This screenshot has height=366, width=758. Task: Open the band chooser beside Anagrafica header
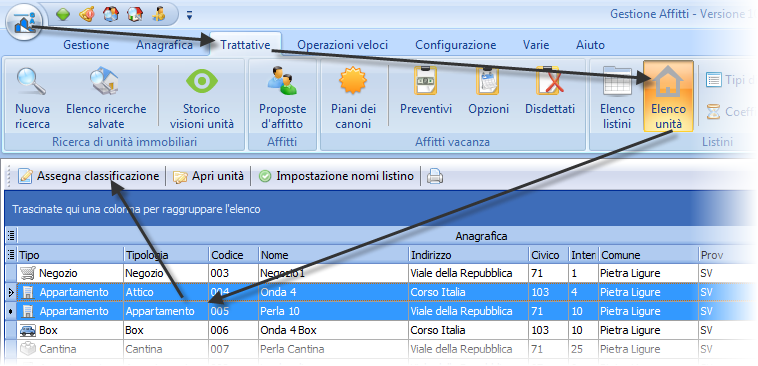11,235
